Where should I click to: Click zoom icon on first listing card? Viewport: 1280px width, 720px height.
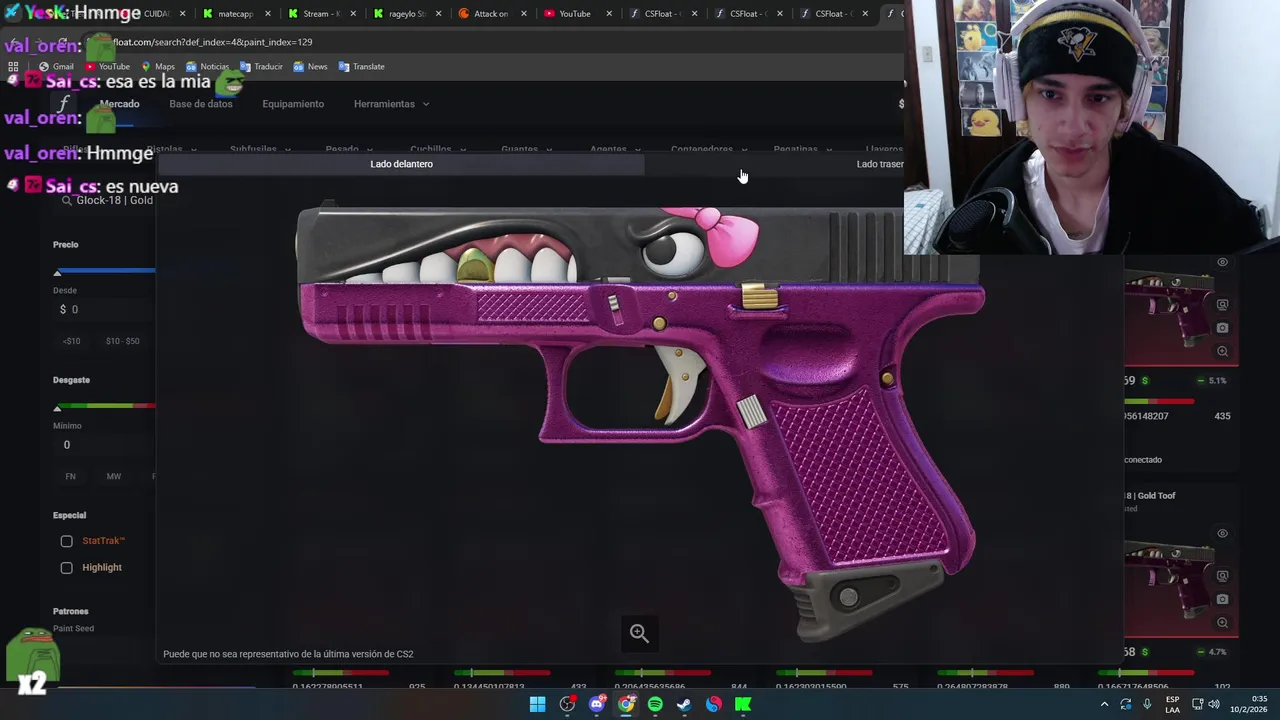click(x=1222, y=351)
